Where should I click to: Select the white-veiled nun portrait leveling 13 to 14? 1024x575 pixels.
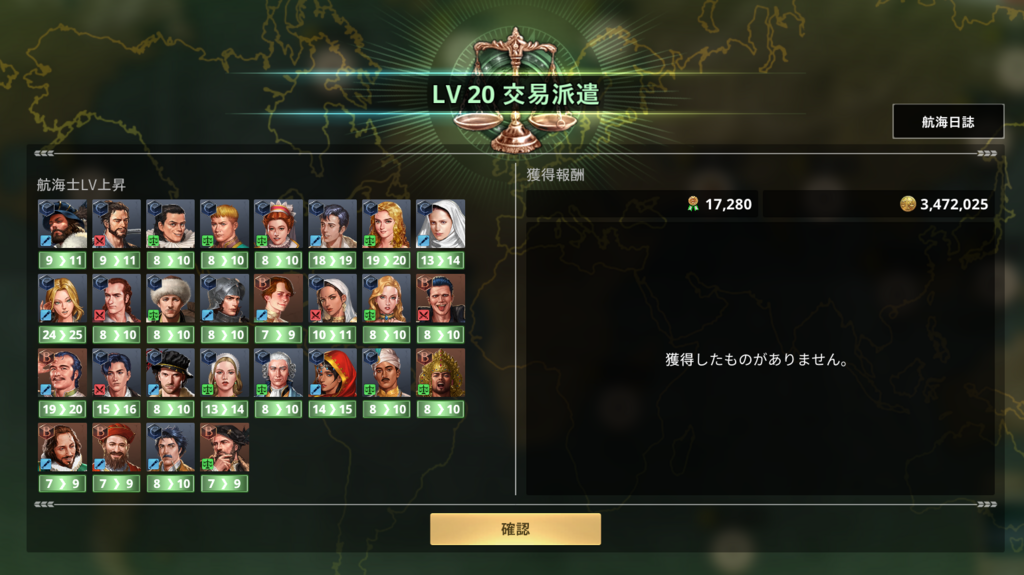440,224
